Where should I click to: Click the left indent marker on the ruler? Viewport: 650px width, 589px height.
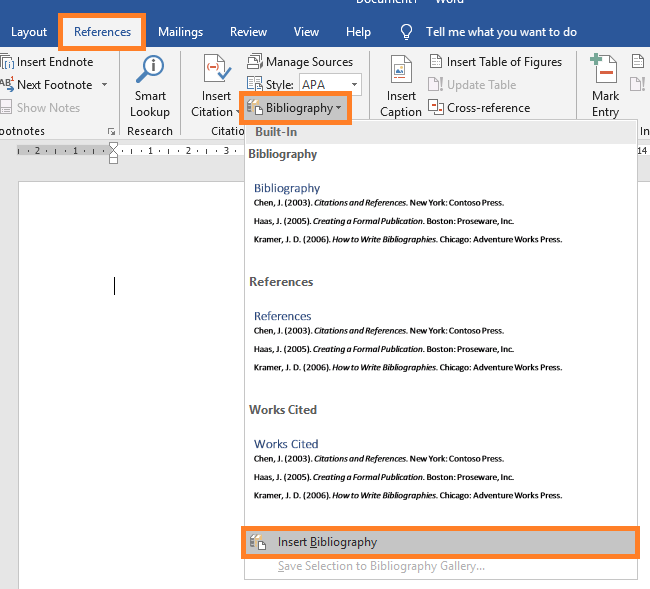click(x=113, y=160)
